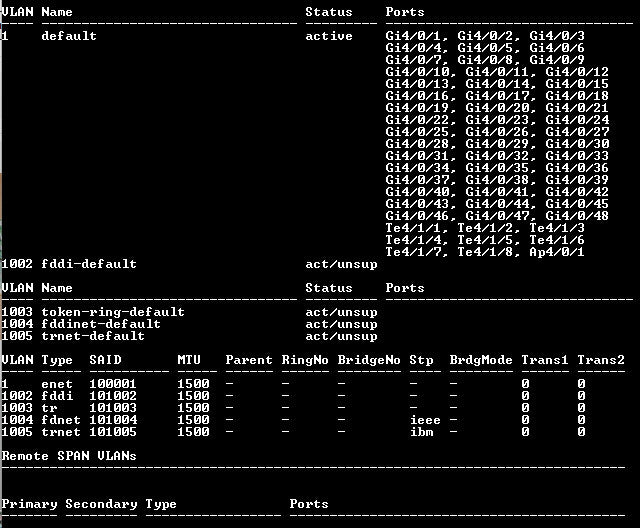Select the 'active' status of VLAN 1

point(329,36)
